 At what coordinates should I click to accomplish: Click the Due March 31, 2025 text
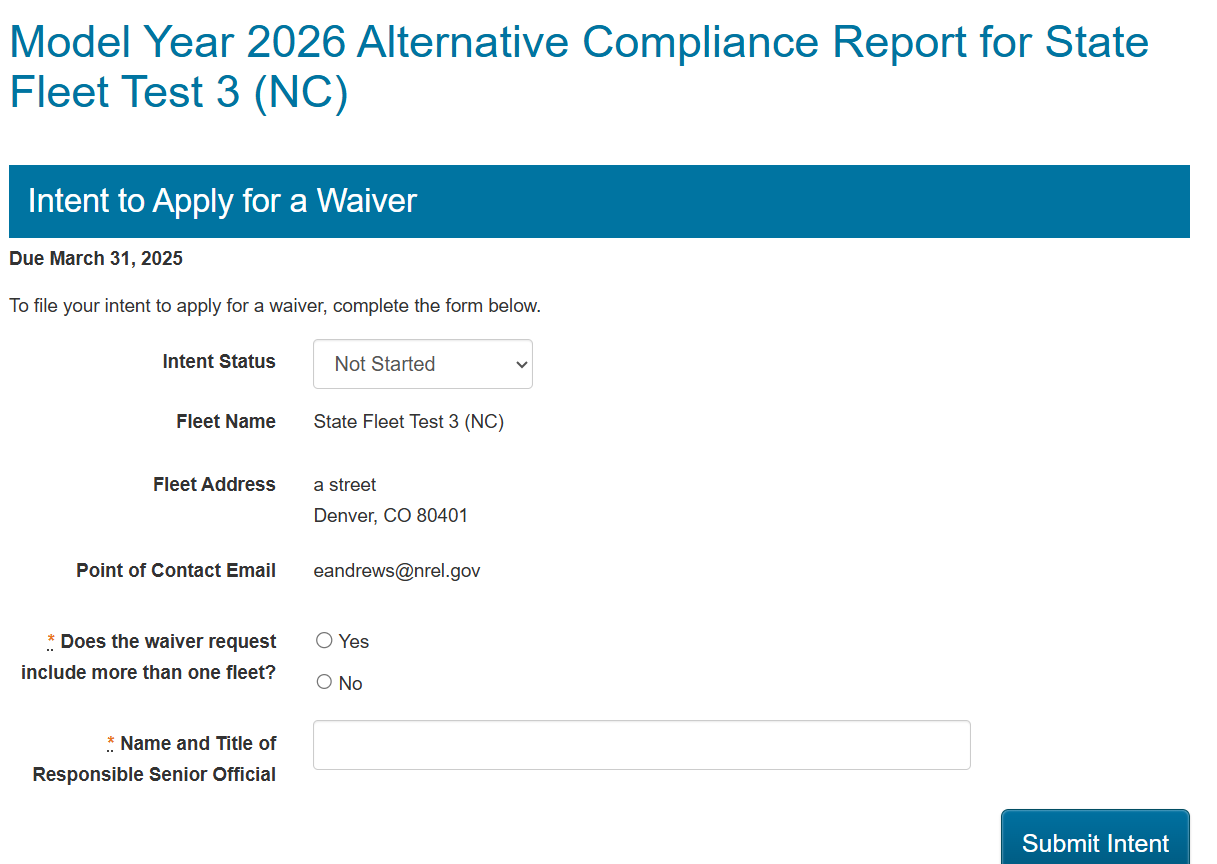pyautogui.click(x=96, y=259)
